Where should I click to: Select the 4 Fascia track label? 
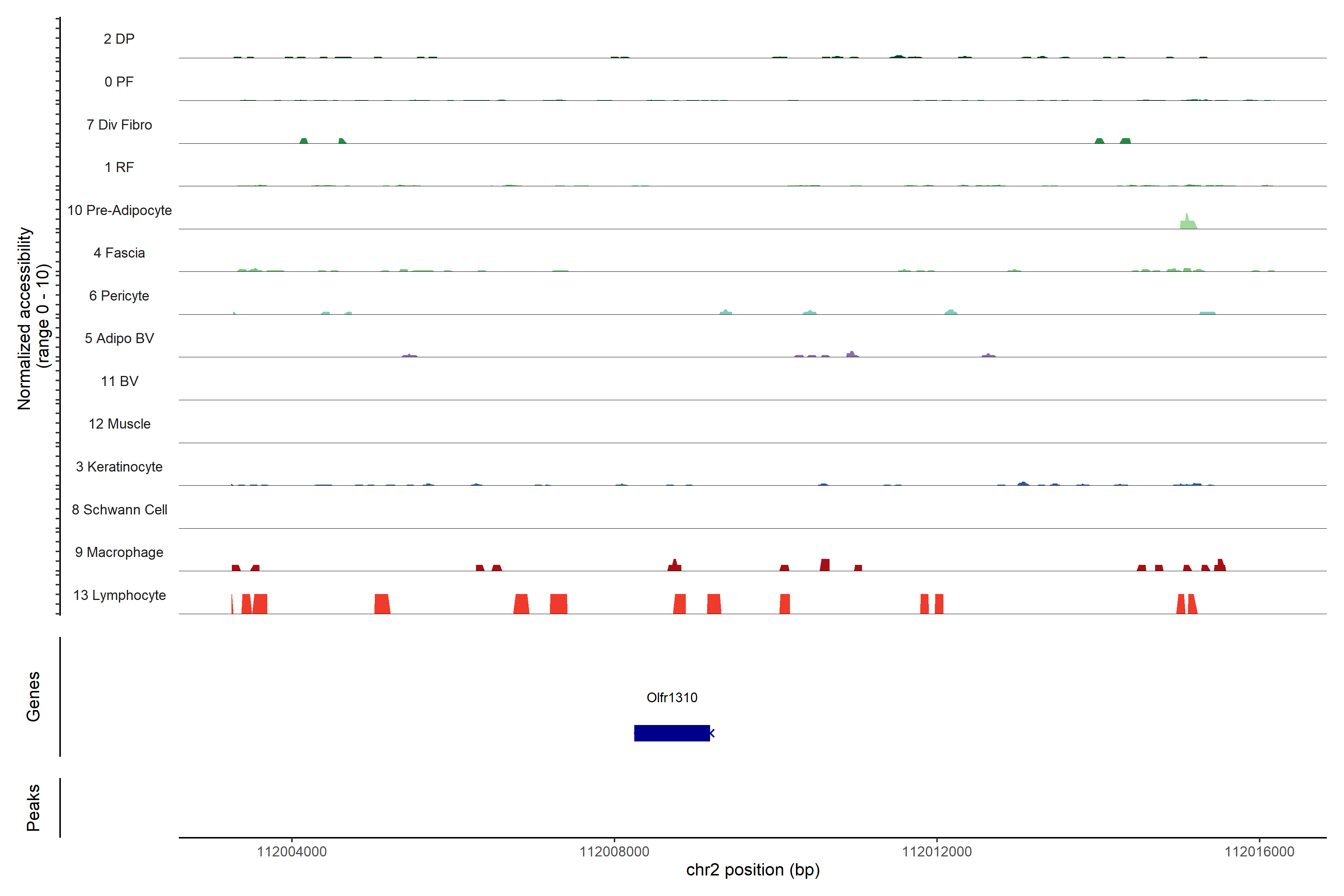(119, 253)
